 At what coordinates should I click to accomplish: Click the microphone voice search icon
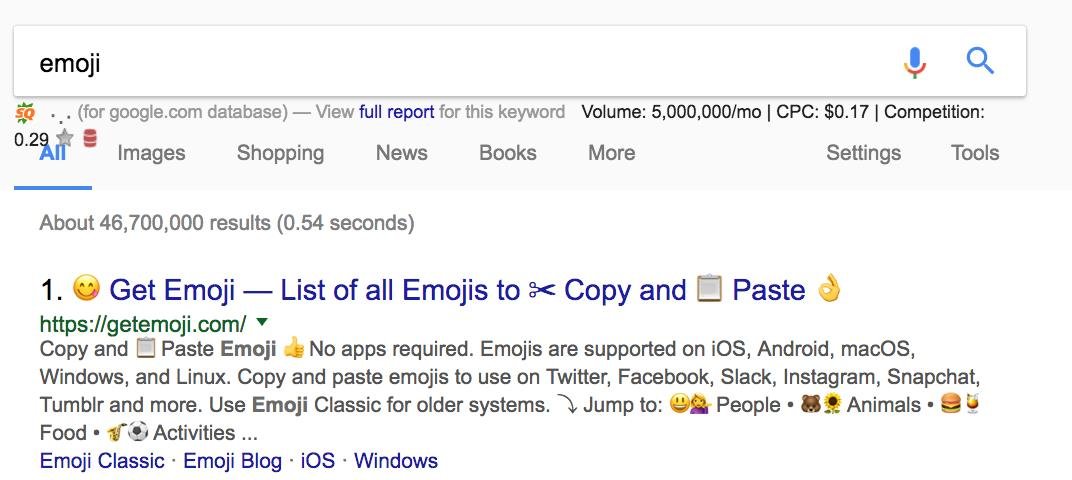click(914, 62)
